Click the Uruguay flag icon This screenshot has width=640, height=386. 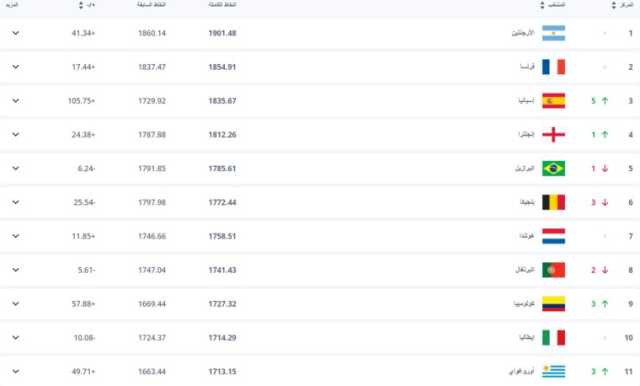pos(553,371)
